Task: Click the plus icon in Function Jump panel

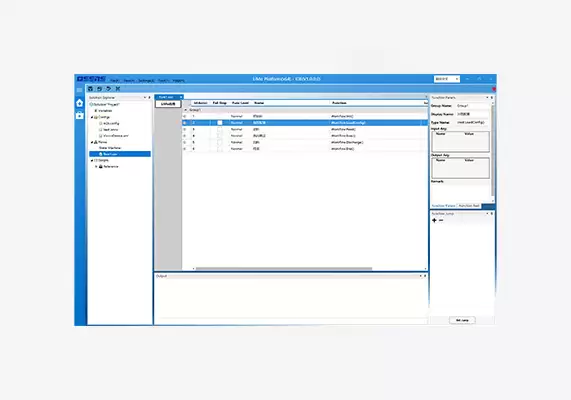Action: (434, 220)
